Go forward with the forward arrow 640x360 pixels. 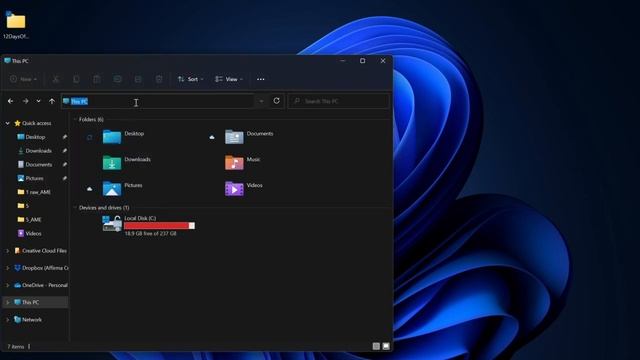point(25,101)
